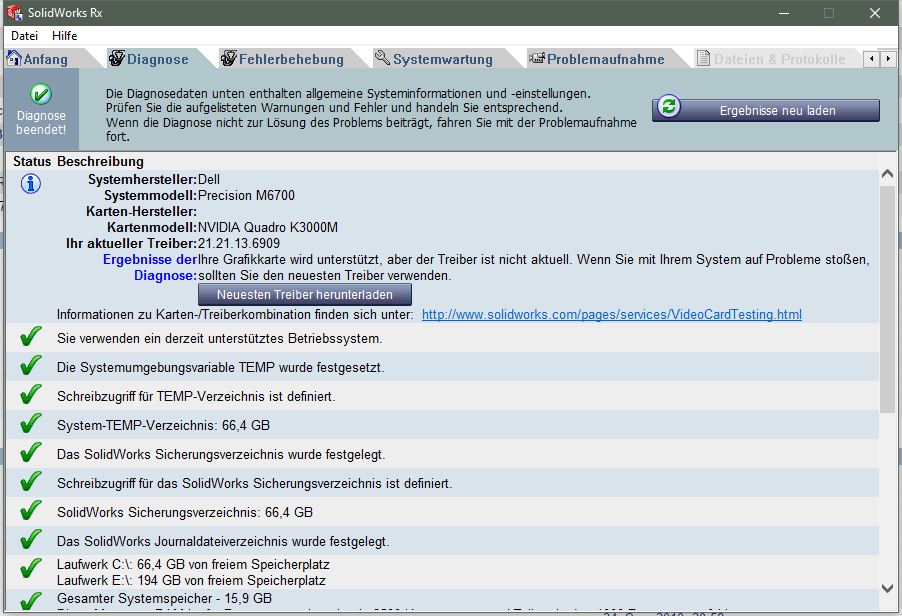Viewport: 902px width, 616px height.
Task: Open the Dateien & Protokolle tab
Action: (x=779, y=59)
